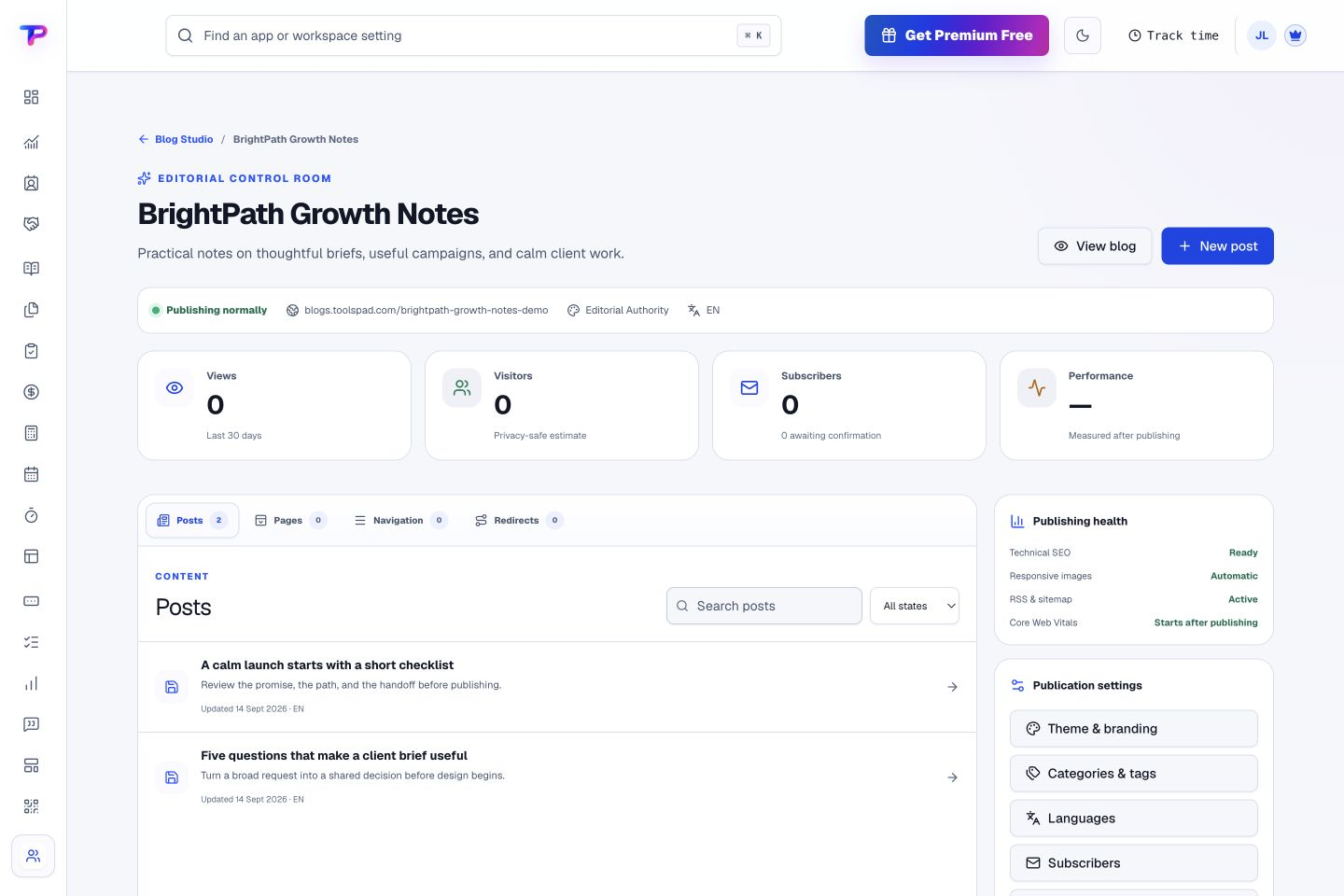Viewport: 1344px width, 896px height.
Task: Toggle dark mode with moon button
Action: (1083, 35)
